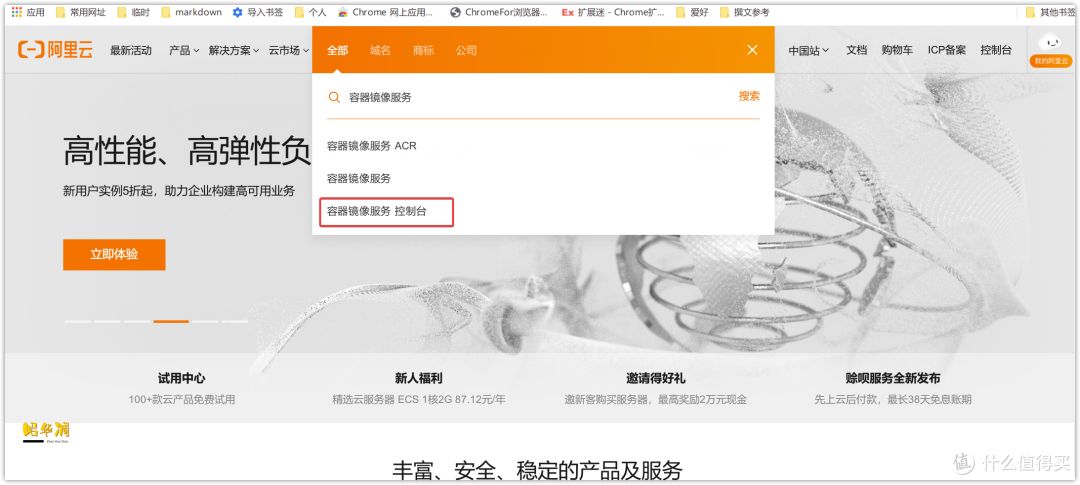Expand the 中国站 region dropdown
Screen dimensions: 1080x485
(809, 50)
